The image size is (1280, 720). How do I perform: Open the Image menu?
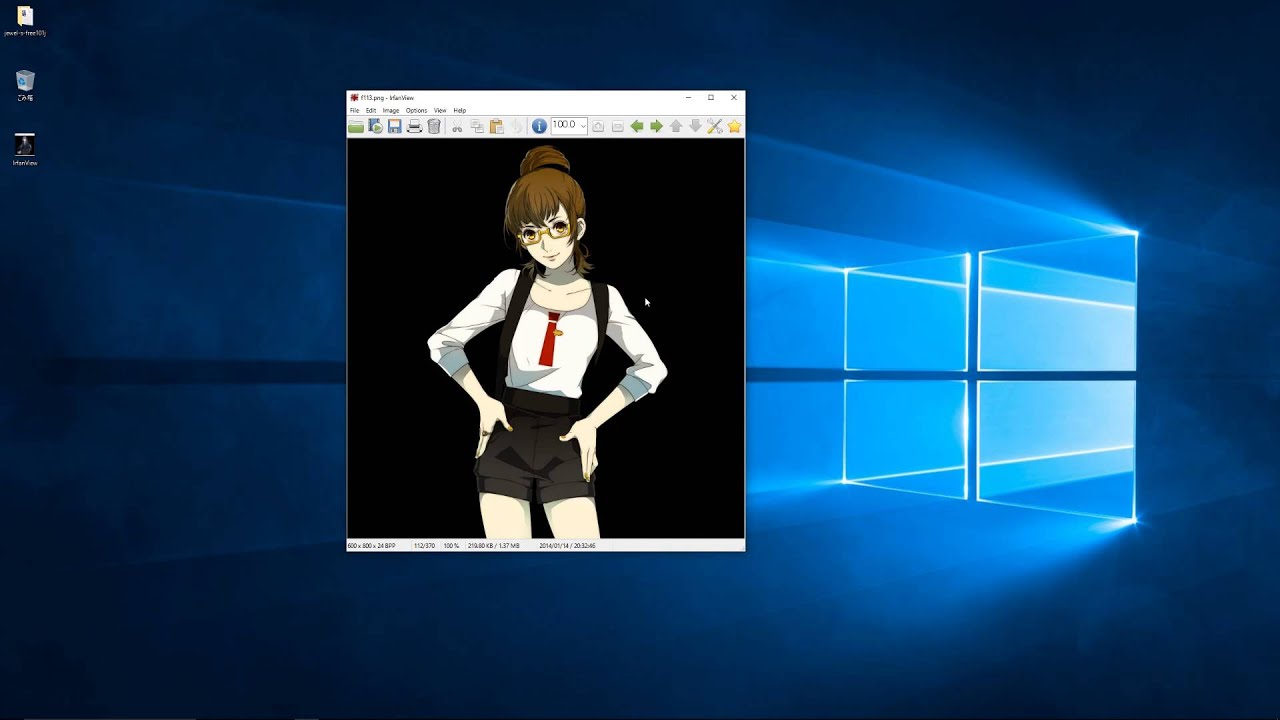click(x=390, y=111)
